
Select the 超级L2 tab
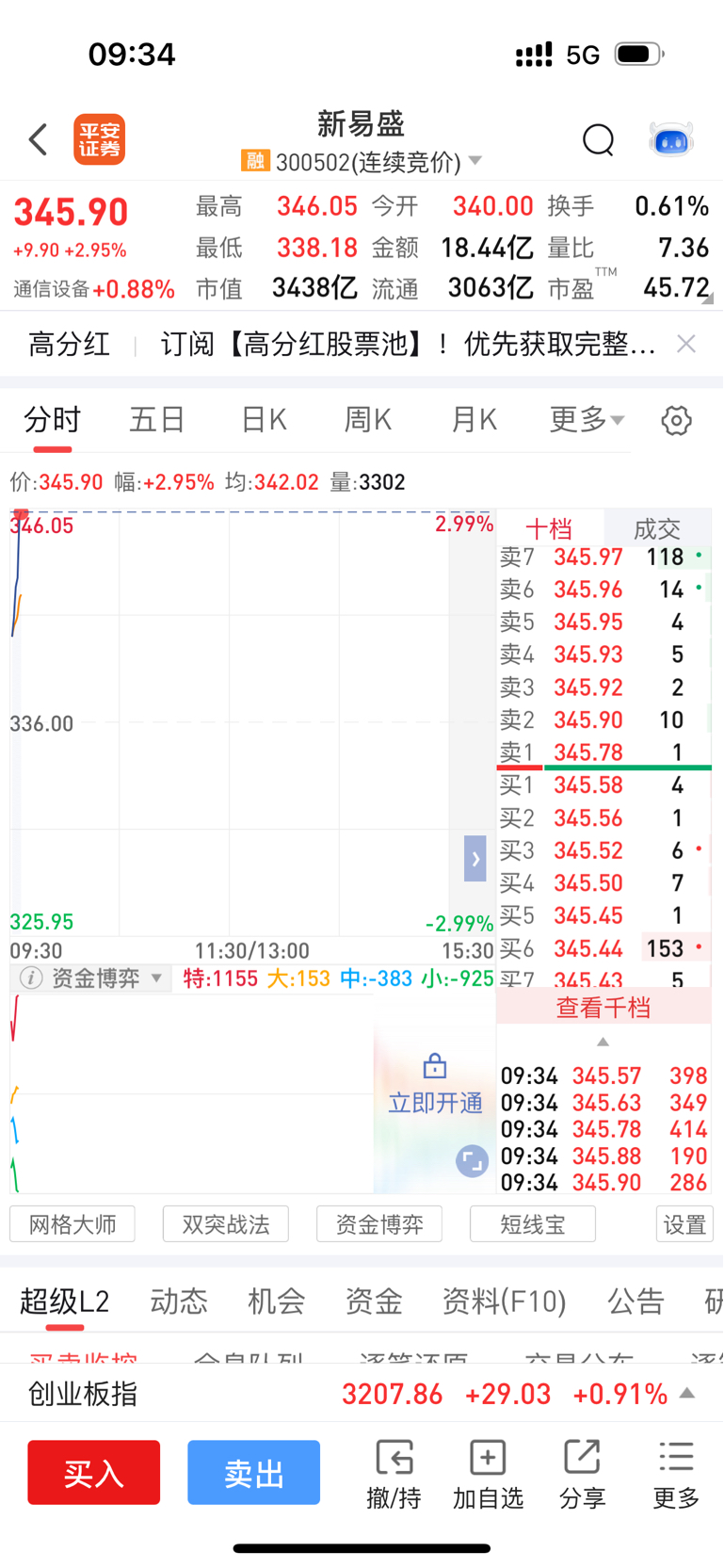click(x=65, y=1301)
